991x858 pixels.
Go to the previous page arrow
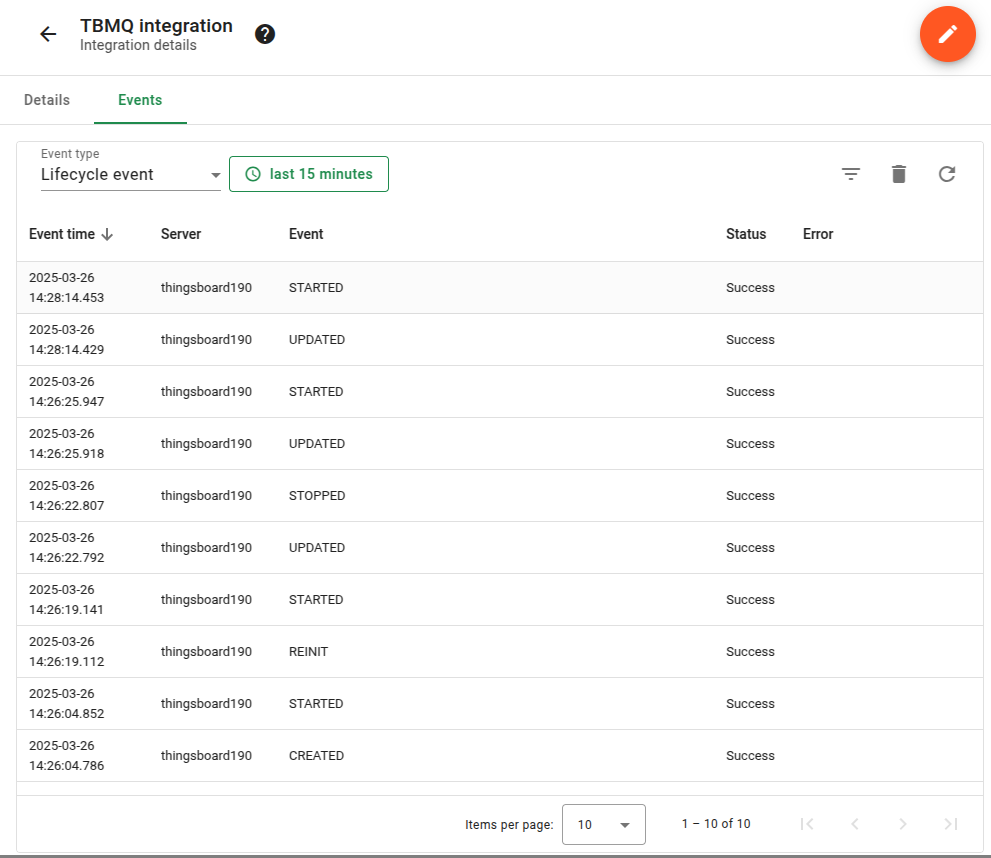click(x=855, y=824)
